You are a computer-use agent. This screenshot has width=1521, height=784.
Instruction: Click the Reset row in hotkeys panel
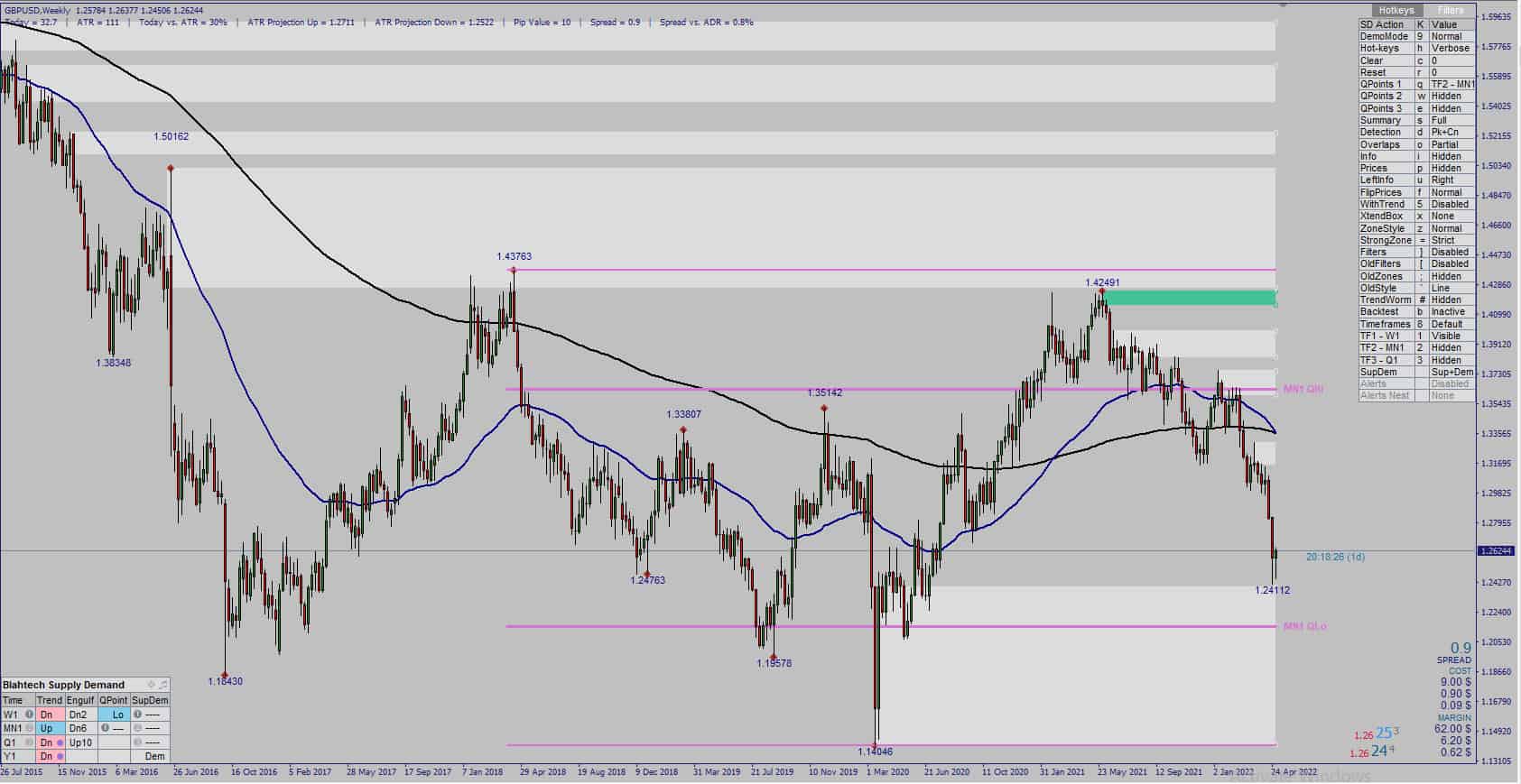(1416, 72)
